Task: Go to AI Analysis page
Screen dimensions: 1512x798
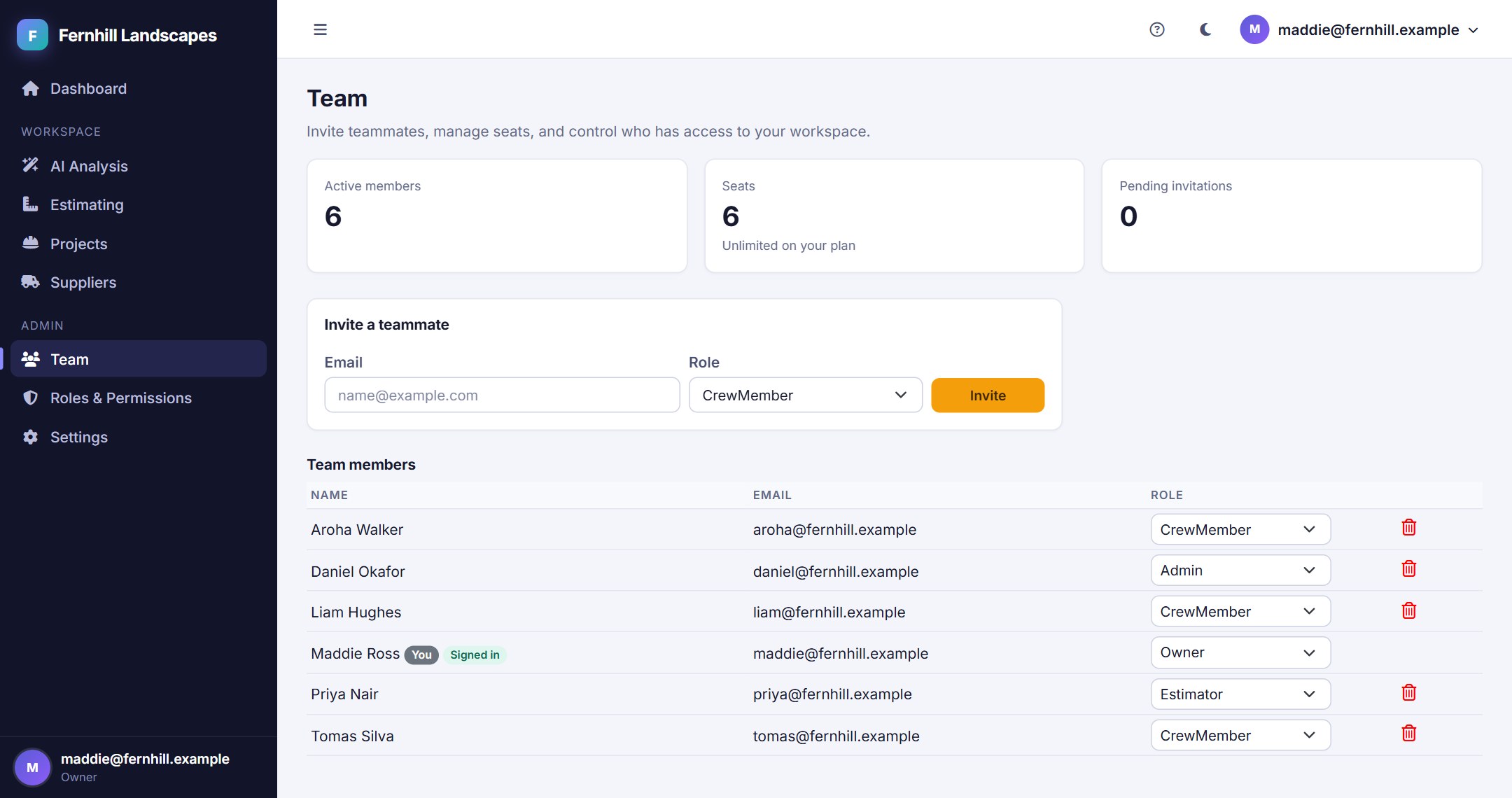Action: [139, 166]
